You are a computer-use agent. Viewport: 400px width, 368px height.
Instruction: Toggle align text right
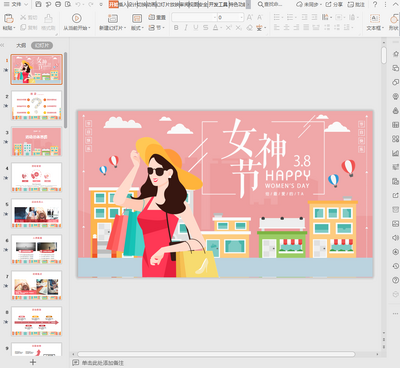point(296,28)
